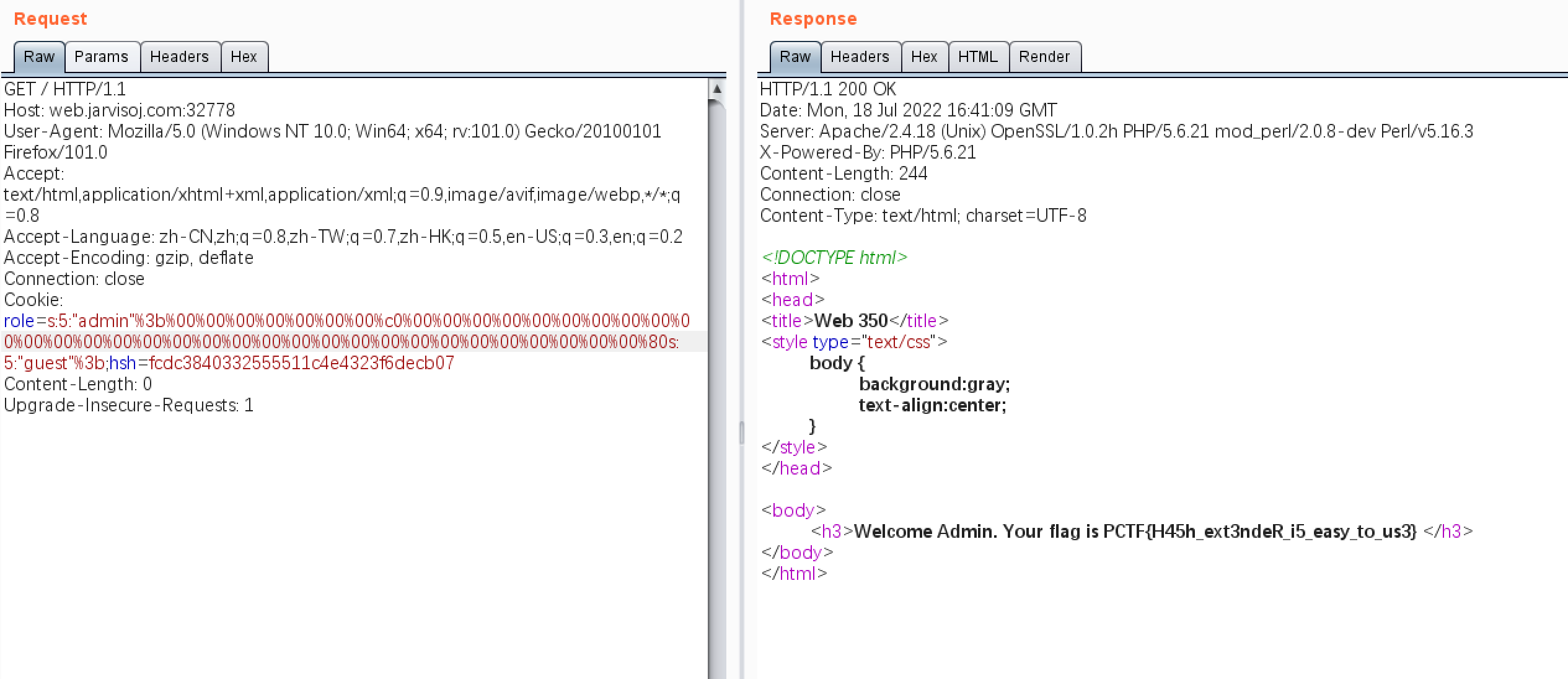
Task: Click the style type="text/css" tag
Action: coord(855,342)
